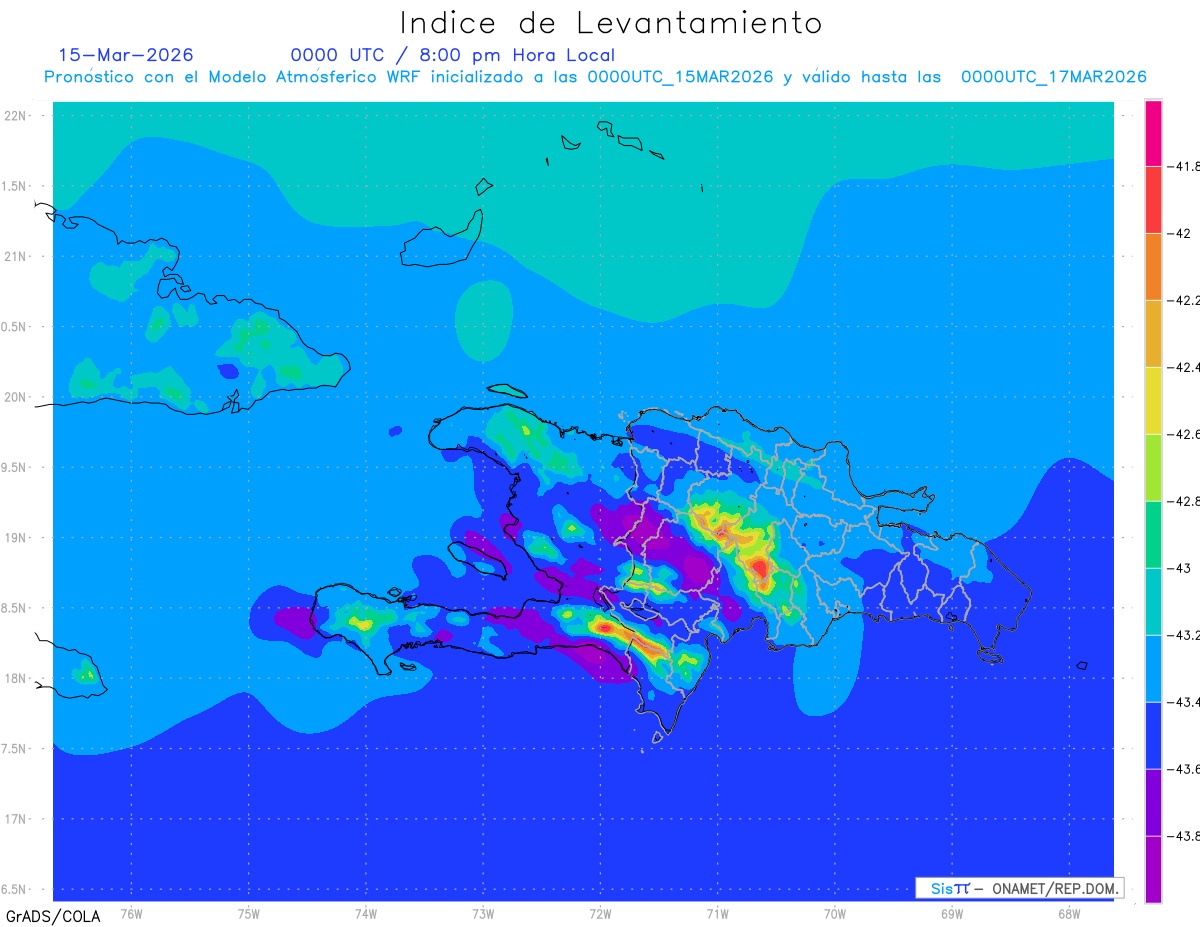Click the "74W" longitude label
The height and width of the screenshot is (927, 1200).
pos(366,913)
